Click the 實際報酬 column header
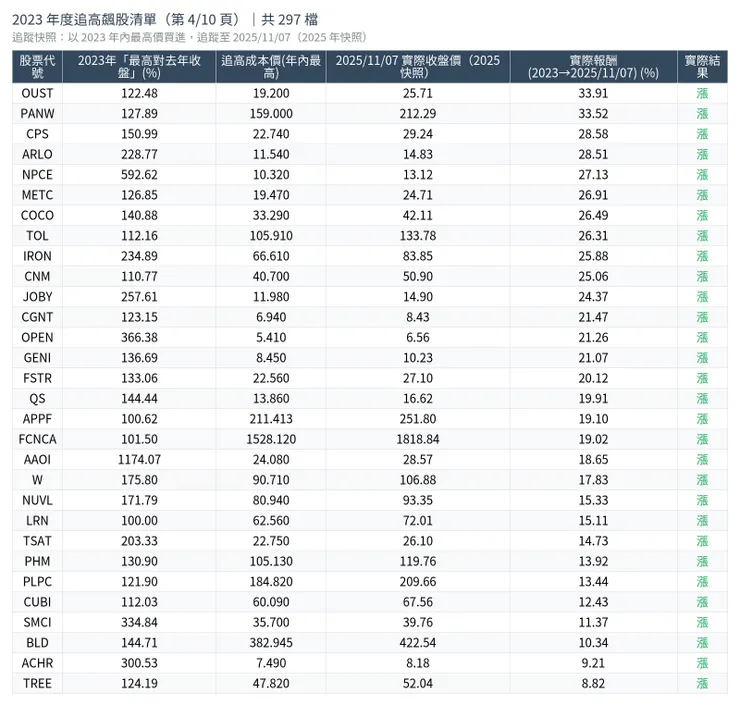Screen dimensions: 740x706 593,67
